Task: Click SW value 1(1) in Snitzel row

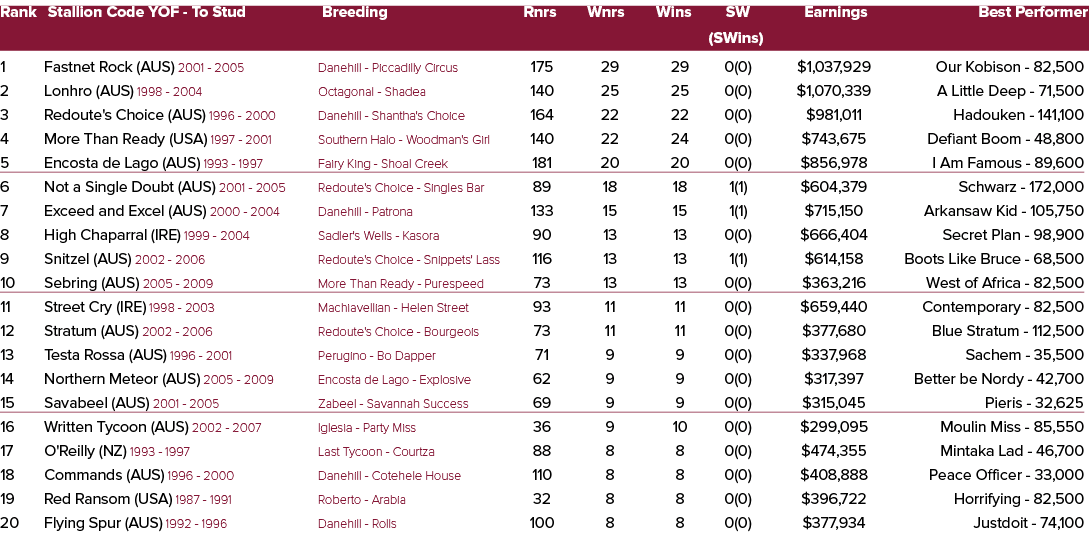Action: coord(737,259)
